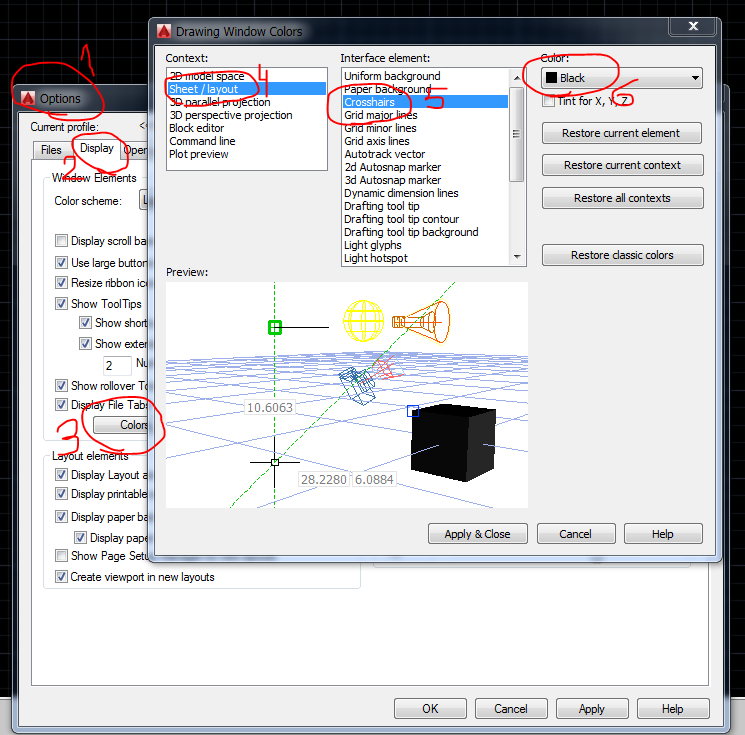Viewport: 745px width, 735px height.
Task: Click OK in the Options dialog
Action: (430, 709)
